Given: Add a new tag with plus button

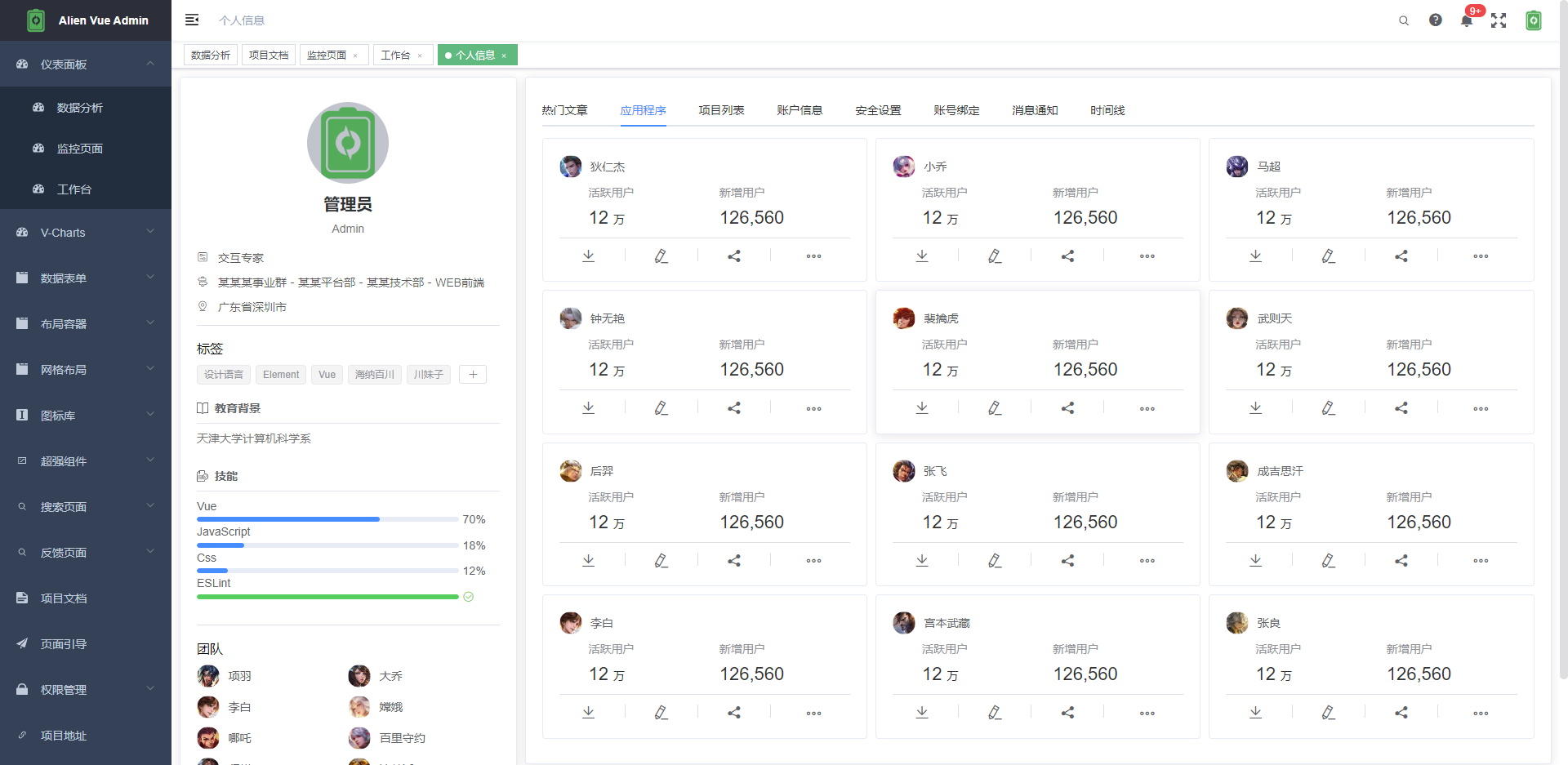Looking at the screenshot, I should click(473, 374).
